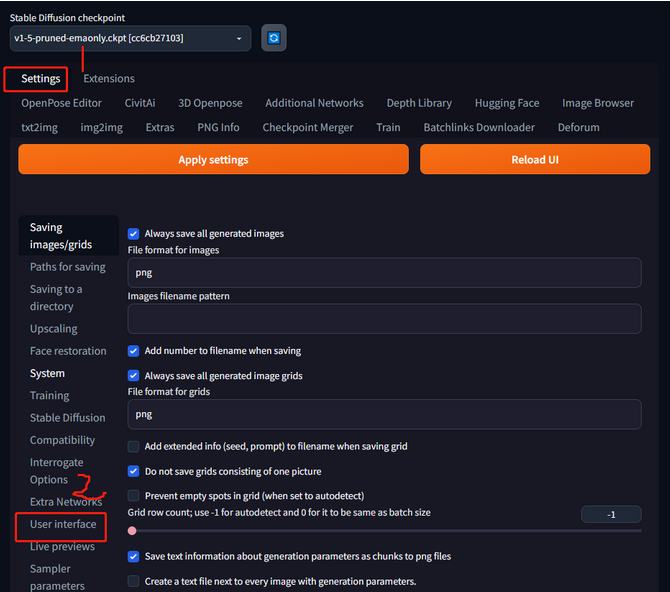Screen dimensions: 670x592
Task: Open the Stable Diffusion checkpoint dropdown
Action: [x=130, y=38]
